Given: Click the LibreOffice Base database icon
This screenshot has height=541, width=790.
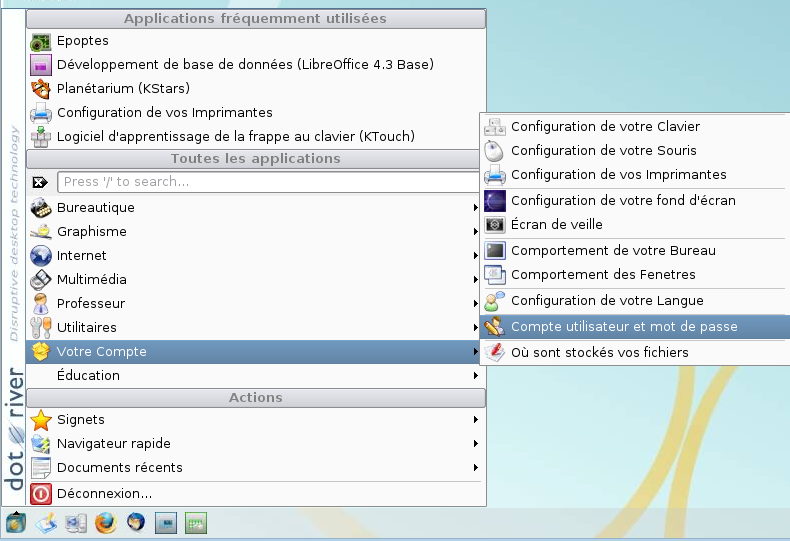Looking at the screenshot, I should (41, 65).
